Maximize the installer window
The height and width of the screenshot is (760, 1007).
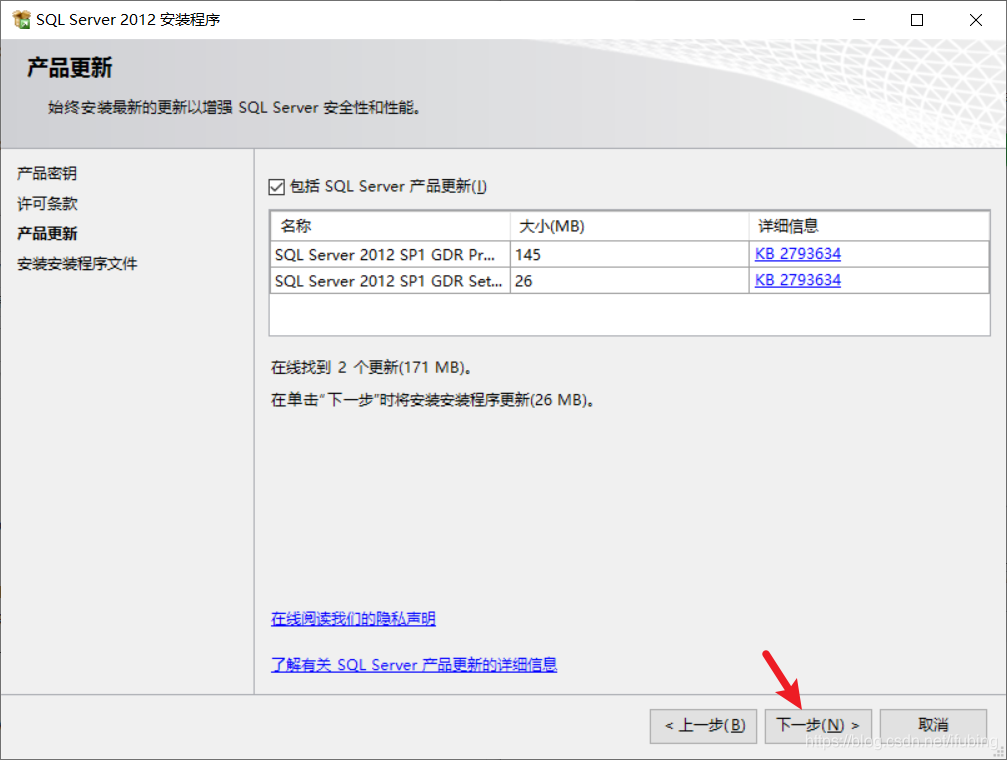click(917, 19)
